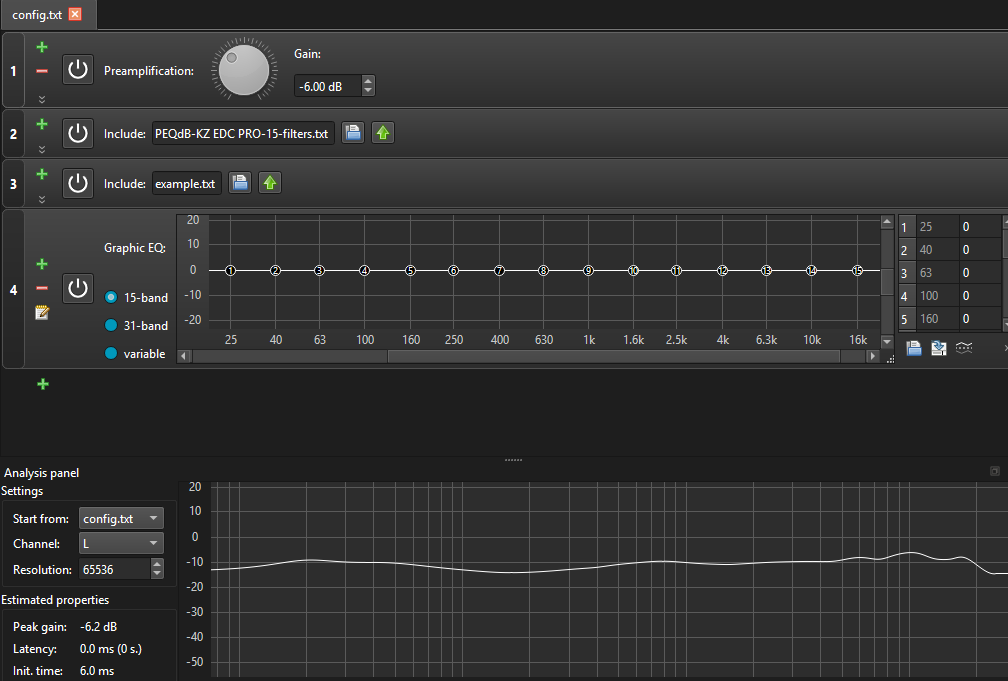The image size is (1008, 681).
Task: Open file browser for PEQdB-KZ EDC PRO include
Action: pyautogui.click(x=353, y=133)
